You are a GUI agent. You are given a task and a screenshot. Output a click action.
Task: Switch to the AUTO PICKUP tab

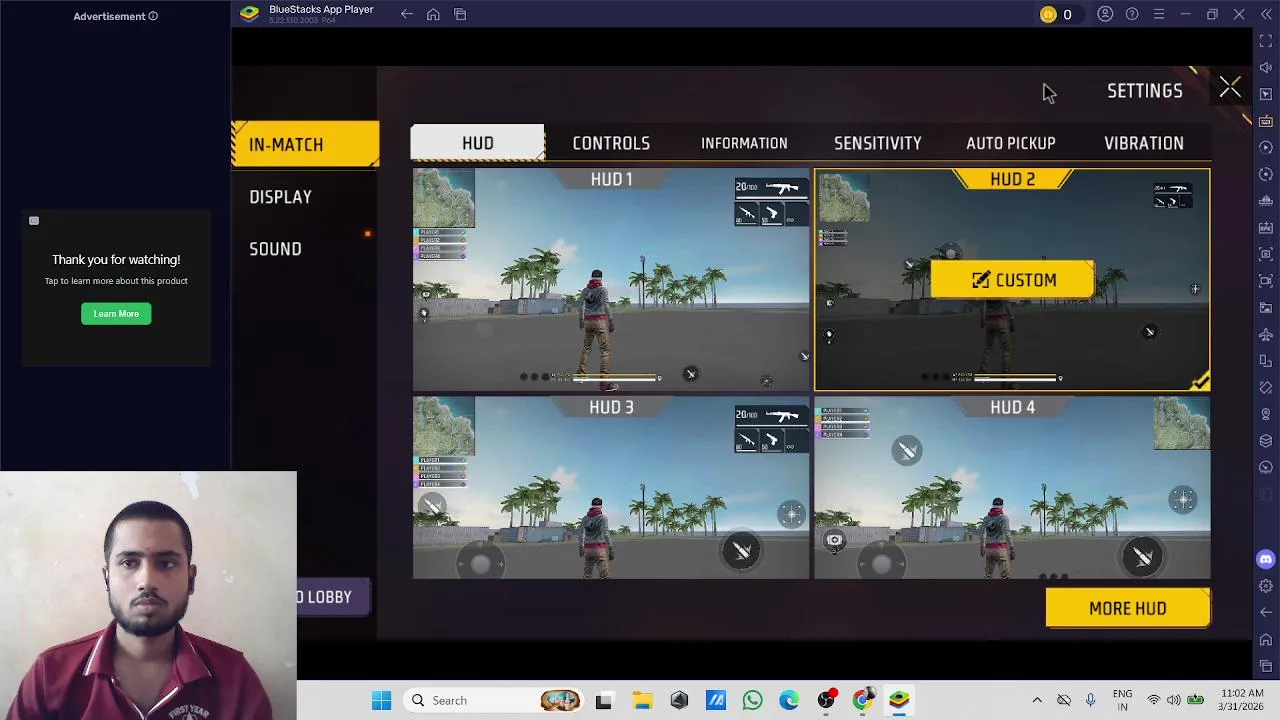[x=1011, y=143]
